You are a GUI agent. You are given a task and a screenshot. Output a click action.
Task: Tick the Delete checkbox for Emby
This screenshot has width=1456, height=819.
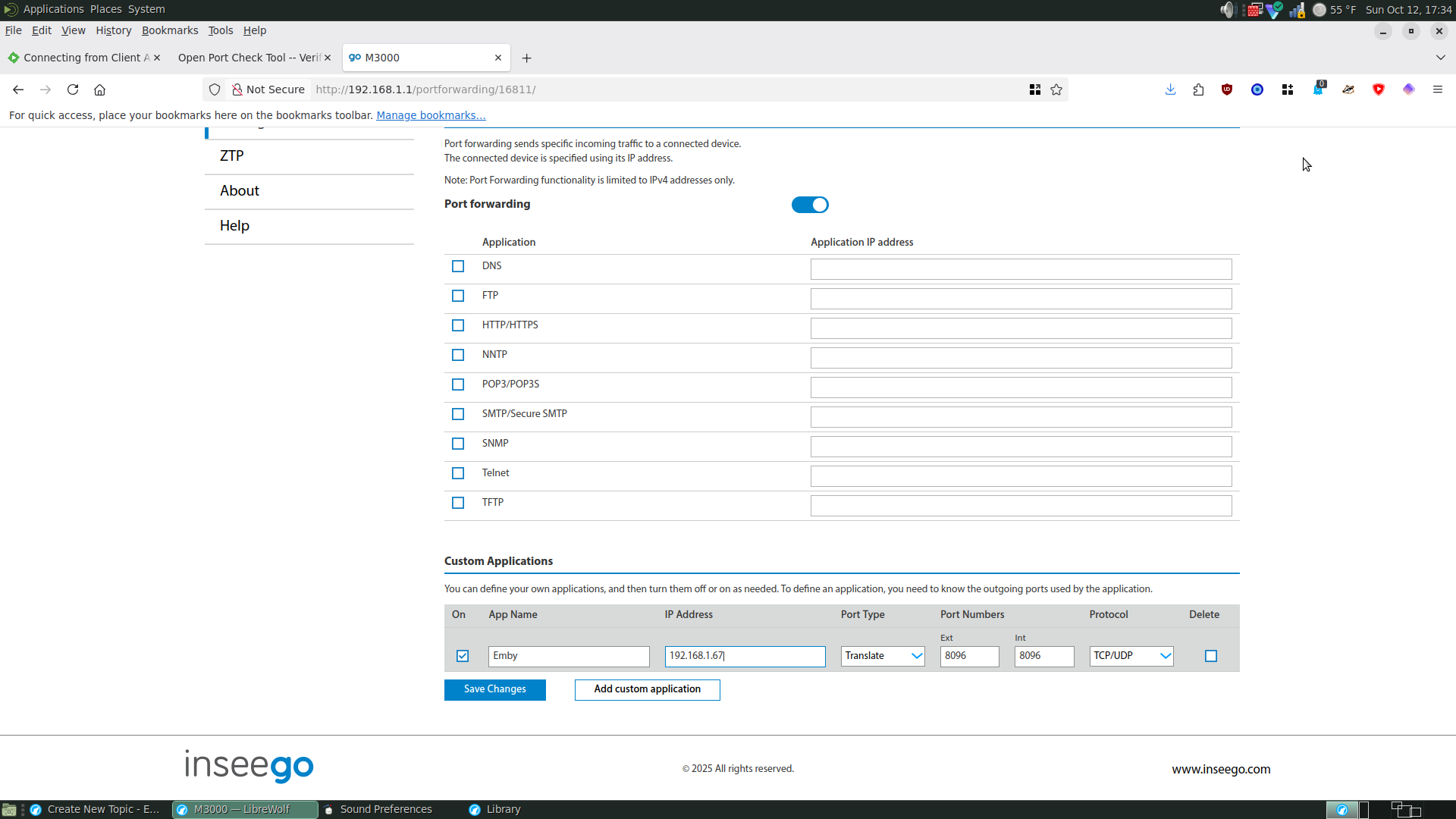click(1211, 656)
